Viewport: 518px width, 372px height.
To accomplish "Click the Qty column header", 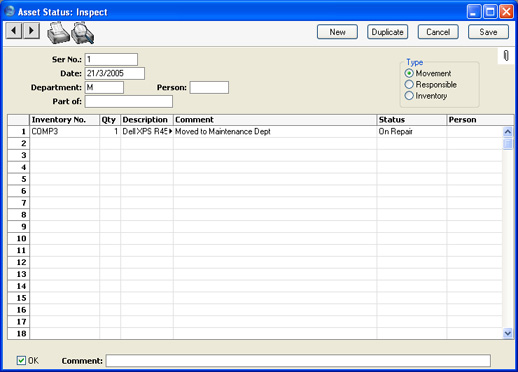I will [x=110, y=120].
